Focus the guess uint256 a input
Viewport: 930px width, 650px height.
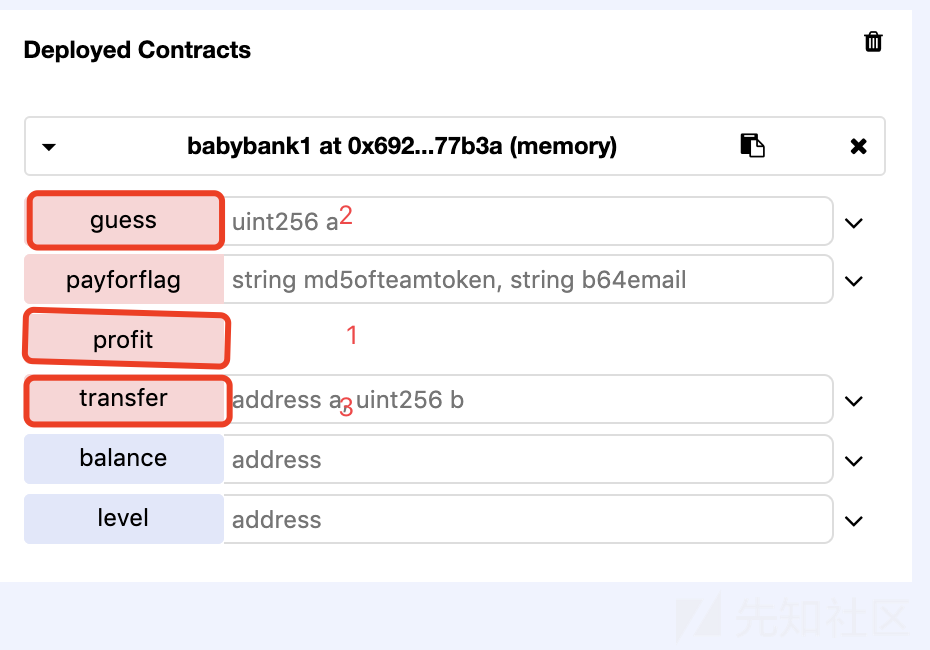click(528, 221)
